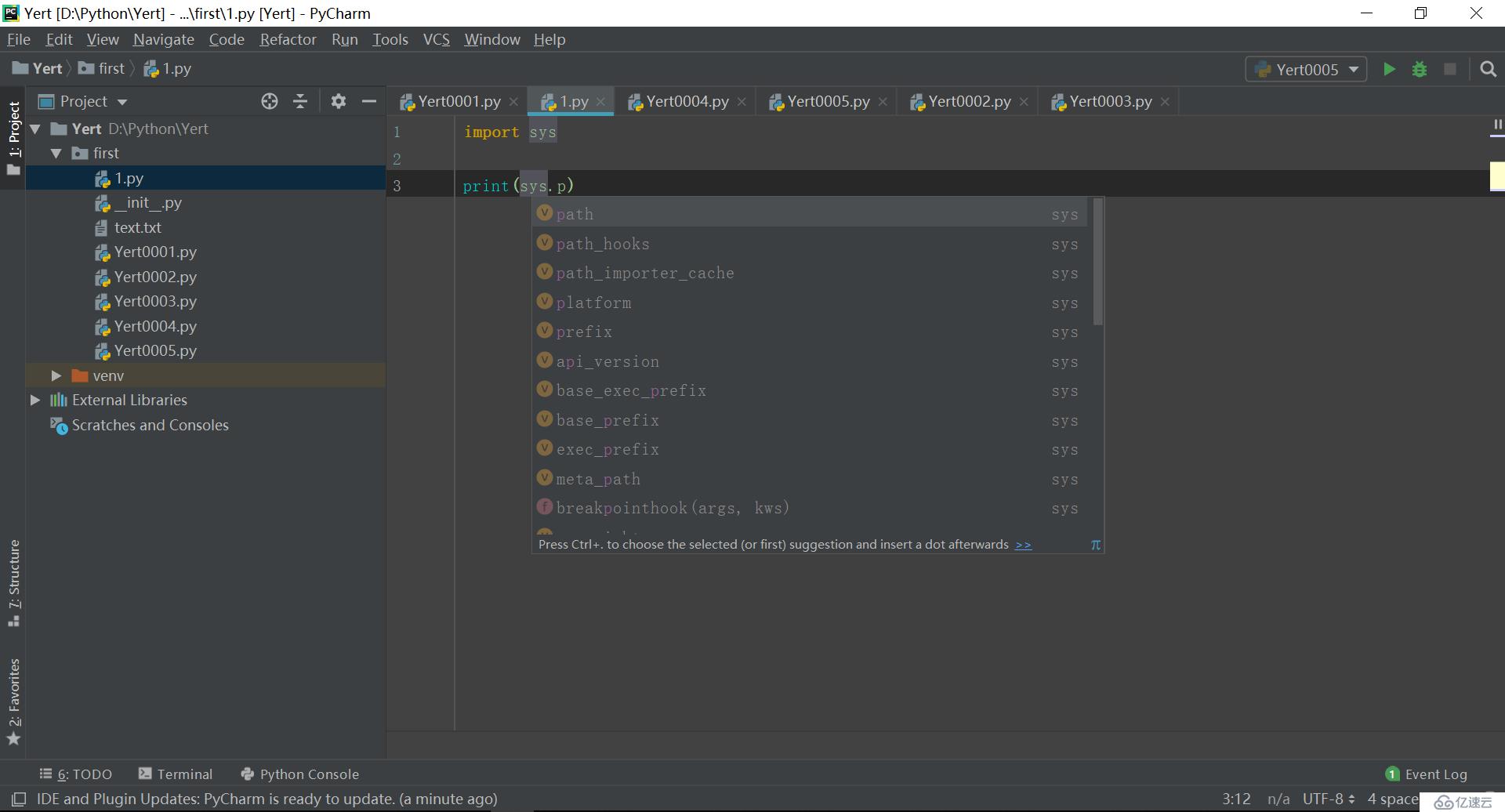Toggle the 6: TODO tool window
This screenshot has height=812, width=1505.
pos(76,774)
